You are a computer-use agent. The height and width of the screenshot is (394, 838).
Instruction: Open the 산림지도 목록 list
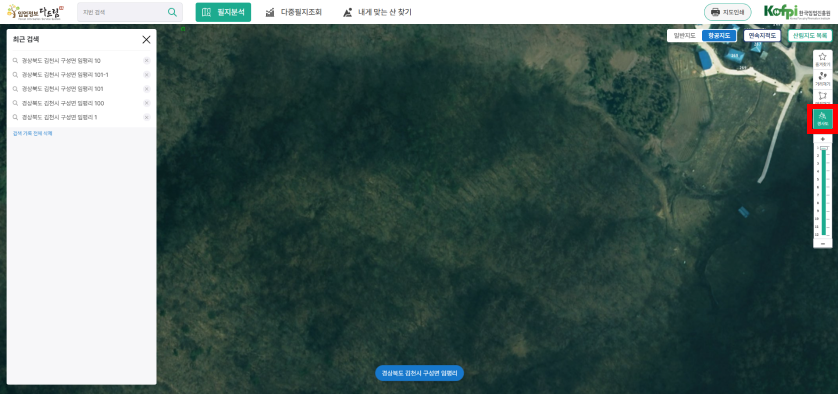click(x=810, y=36)
